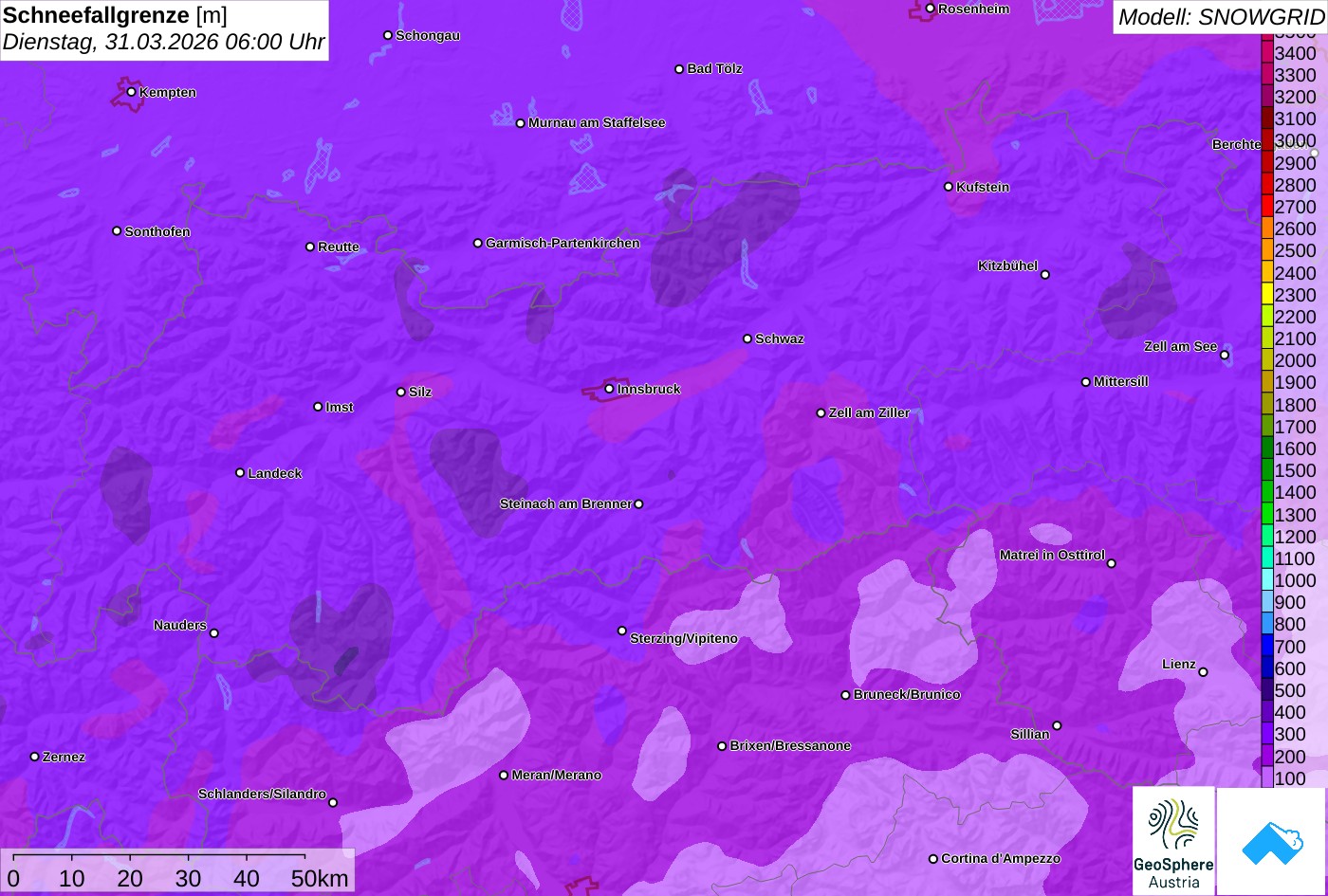Click the Zell am Ziller label
The width and height of the screenshot is (1328, 896).
click(x=869, y=413)
